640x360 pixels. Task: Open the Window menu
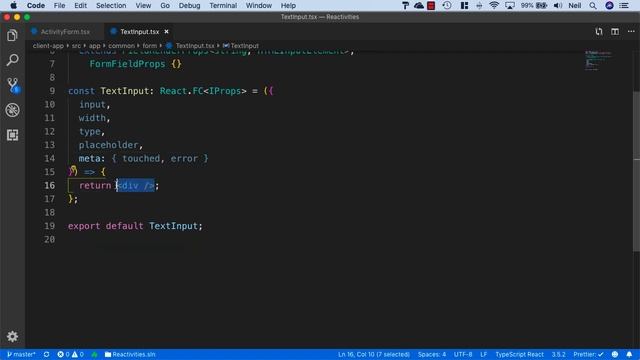(258, 5)
